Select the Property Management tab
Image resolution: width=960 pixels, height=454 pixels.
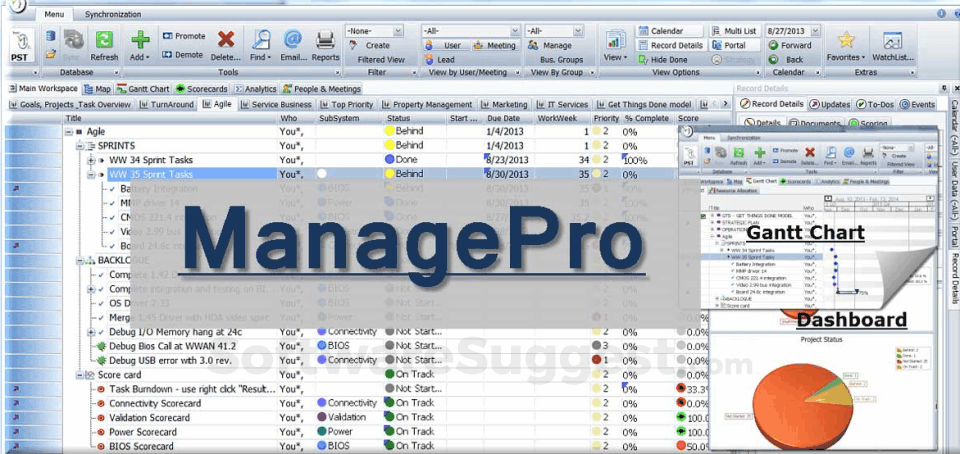[427, 104]
